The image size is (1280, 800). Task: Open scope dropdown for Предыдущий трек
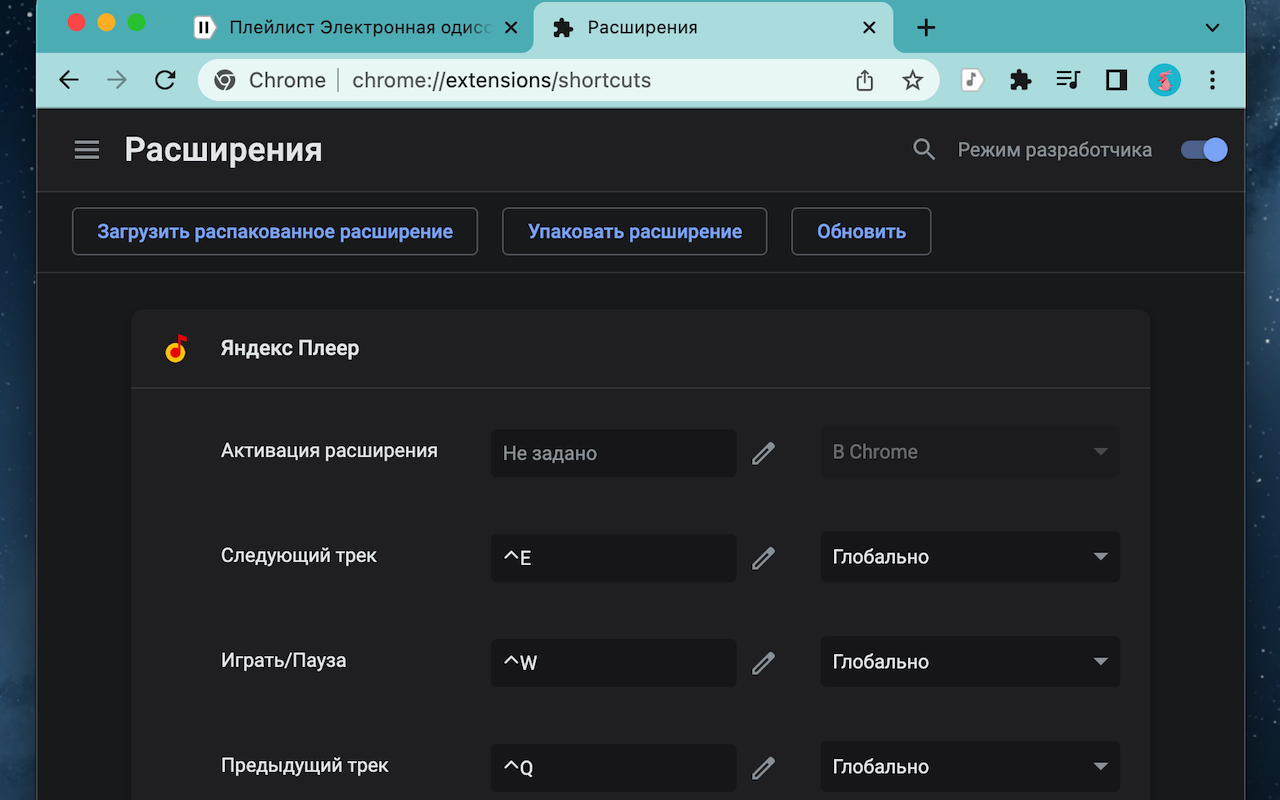[970, 767]
